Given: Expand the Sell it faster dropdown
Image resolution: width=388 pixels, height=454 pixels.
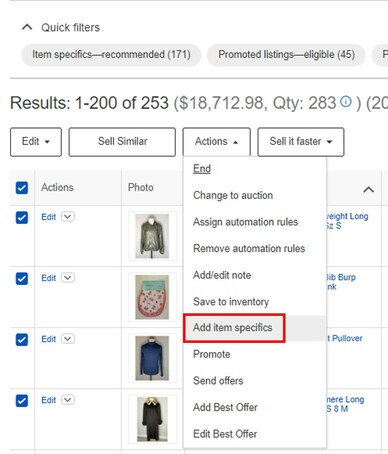Looking at the screenshot, I should (301, 142).
